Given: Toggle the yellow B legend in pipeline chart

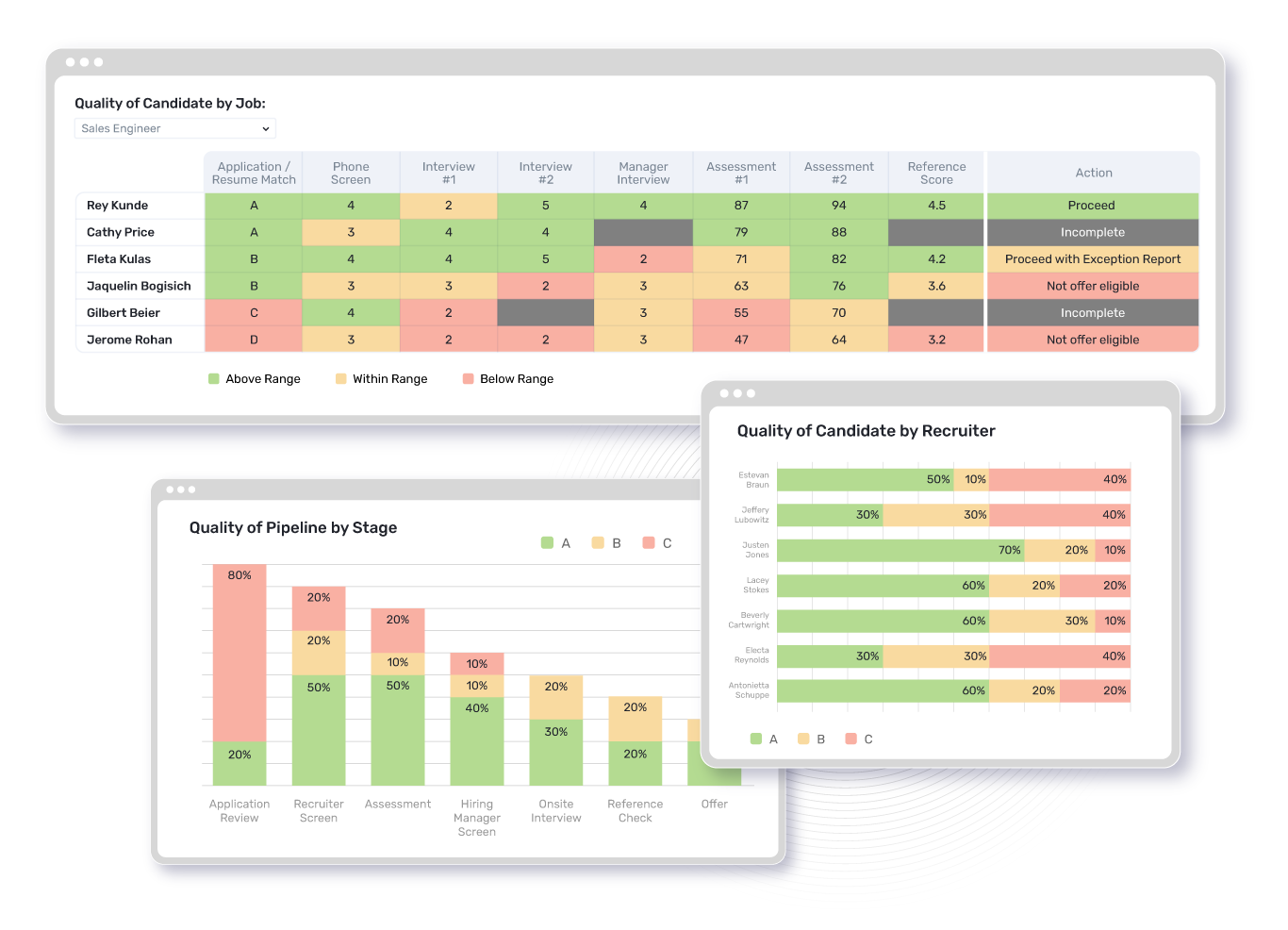Looking at the screenshot, I should pos(597,542).
